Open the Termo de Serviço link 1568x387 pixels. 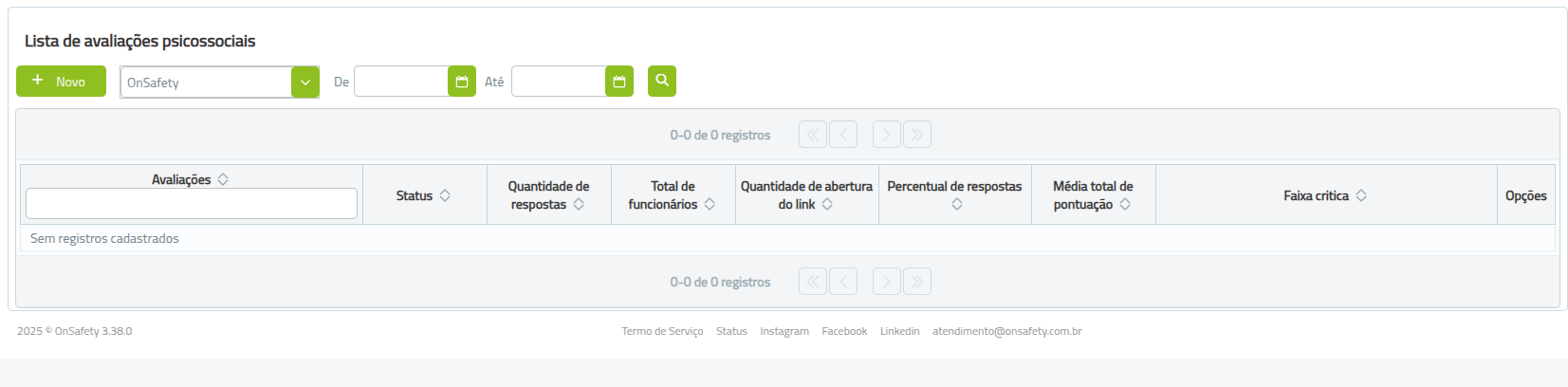[x=662, y=331]
